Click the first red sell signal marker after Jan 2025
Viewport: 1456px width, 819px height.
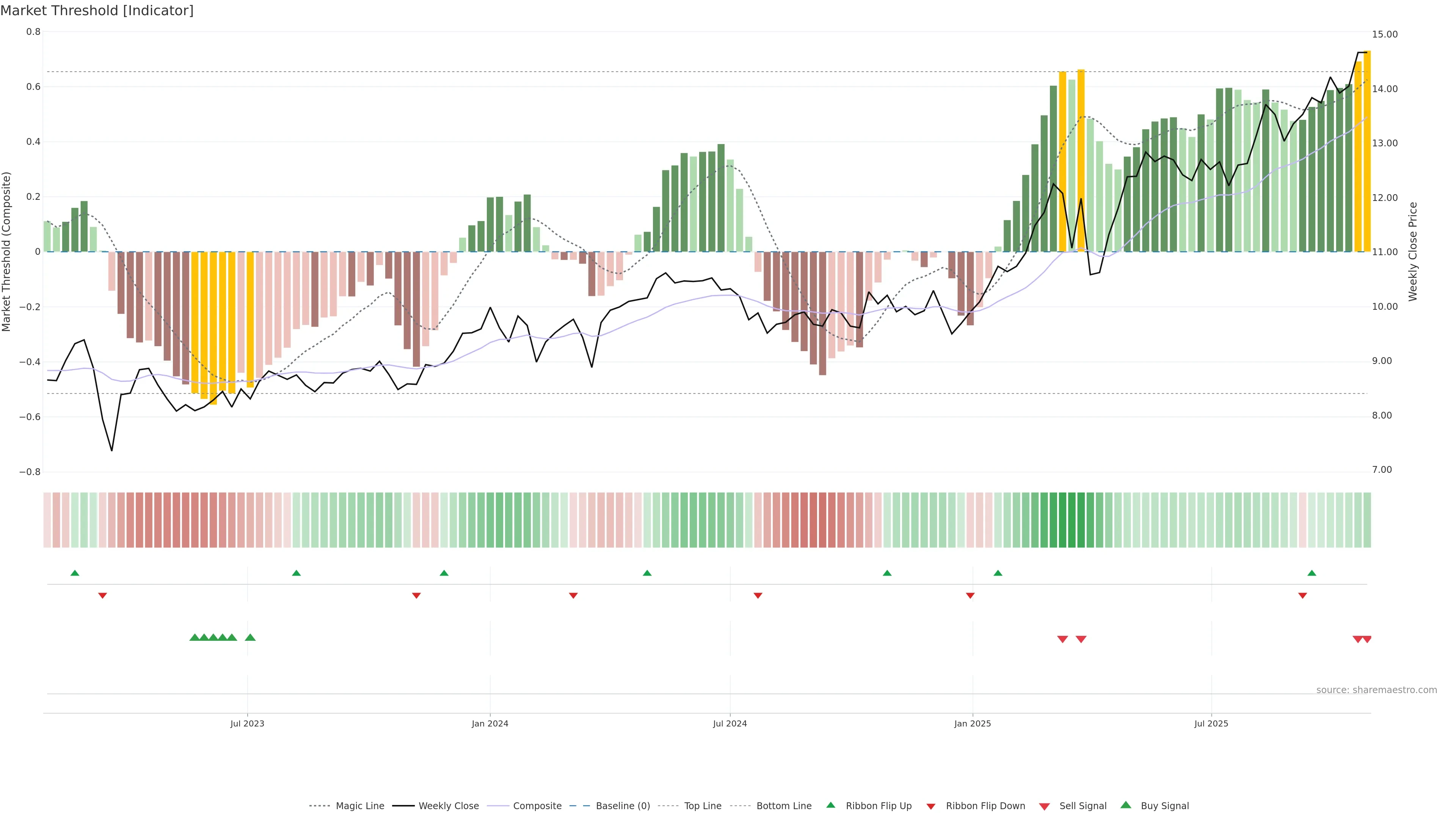[1062, 639]
